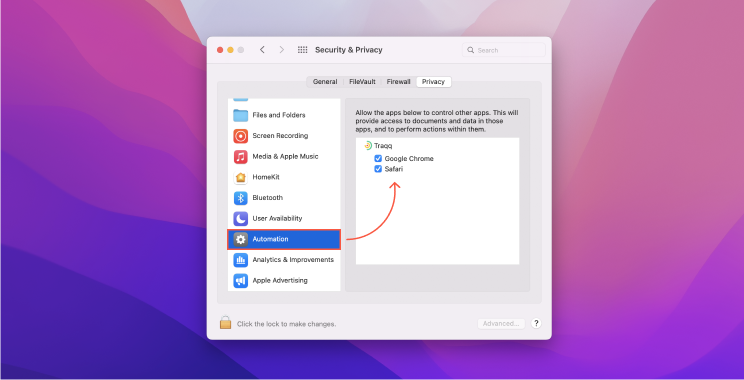The width and height of the screenshot is (744, 380).
Task: Click the Screen Recording icon
Action: (x=241, y=136)
